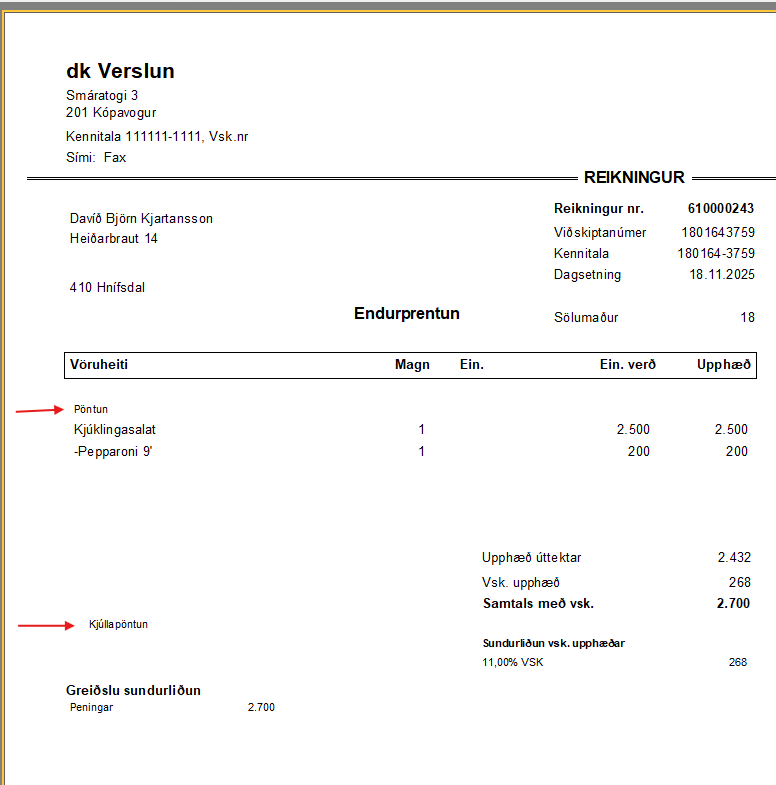
Task: Click the Vöruheiti column header
Action: tap(99, 365)
